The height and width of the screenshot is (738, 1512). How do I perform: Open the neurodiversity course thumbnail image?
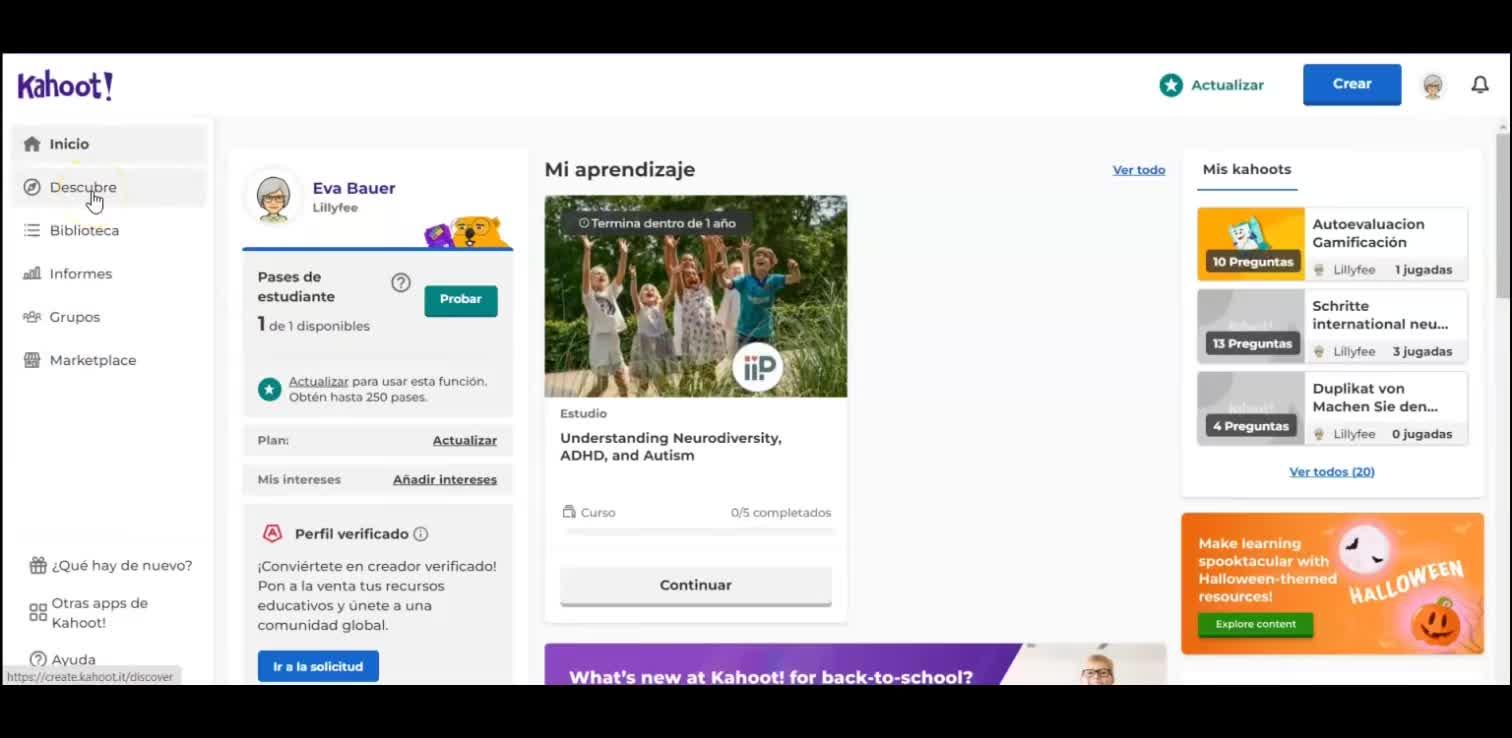(696, 296)
